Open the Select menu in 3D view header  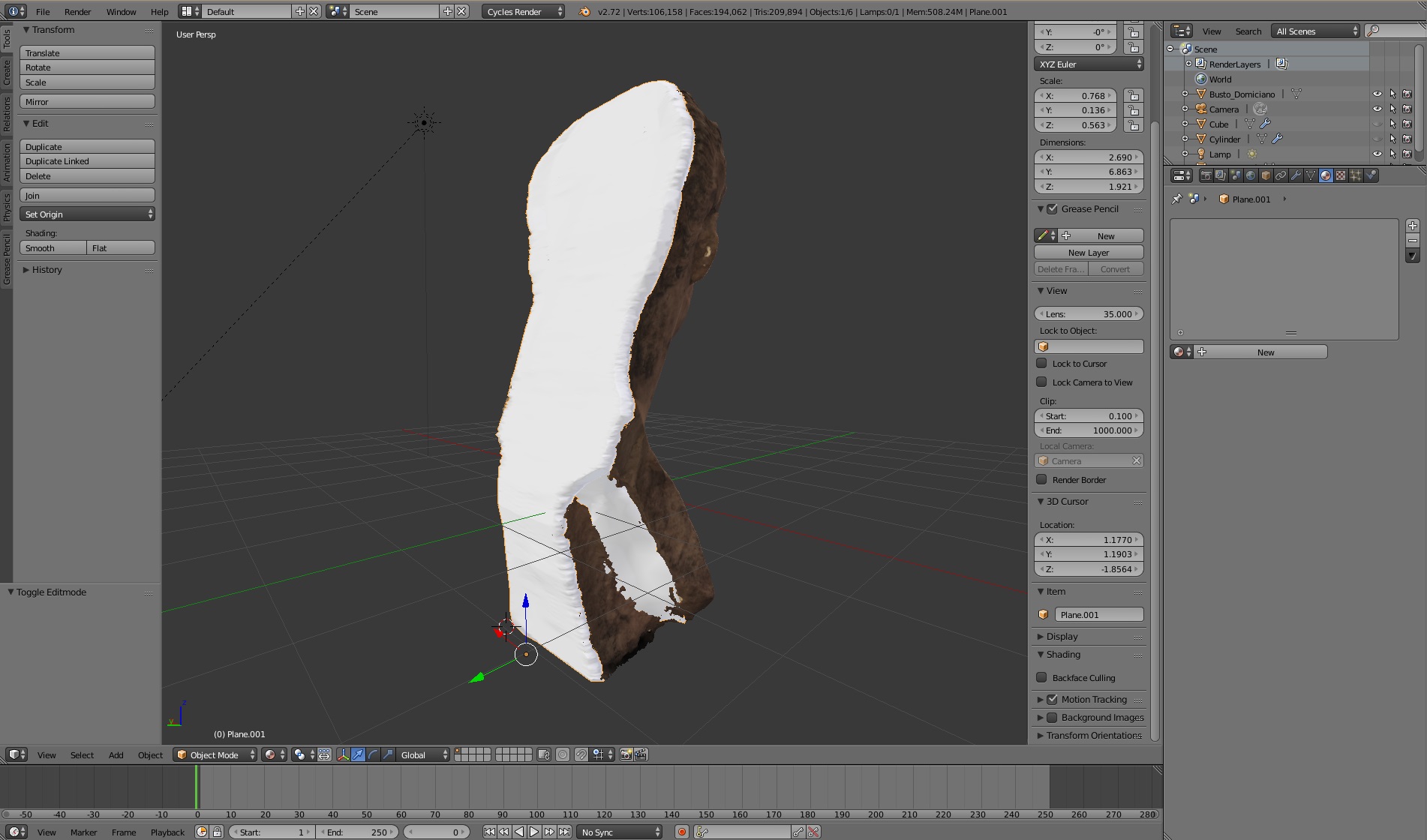[82, 754]
